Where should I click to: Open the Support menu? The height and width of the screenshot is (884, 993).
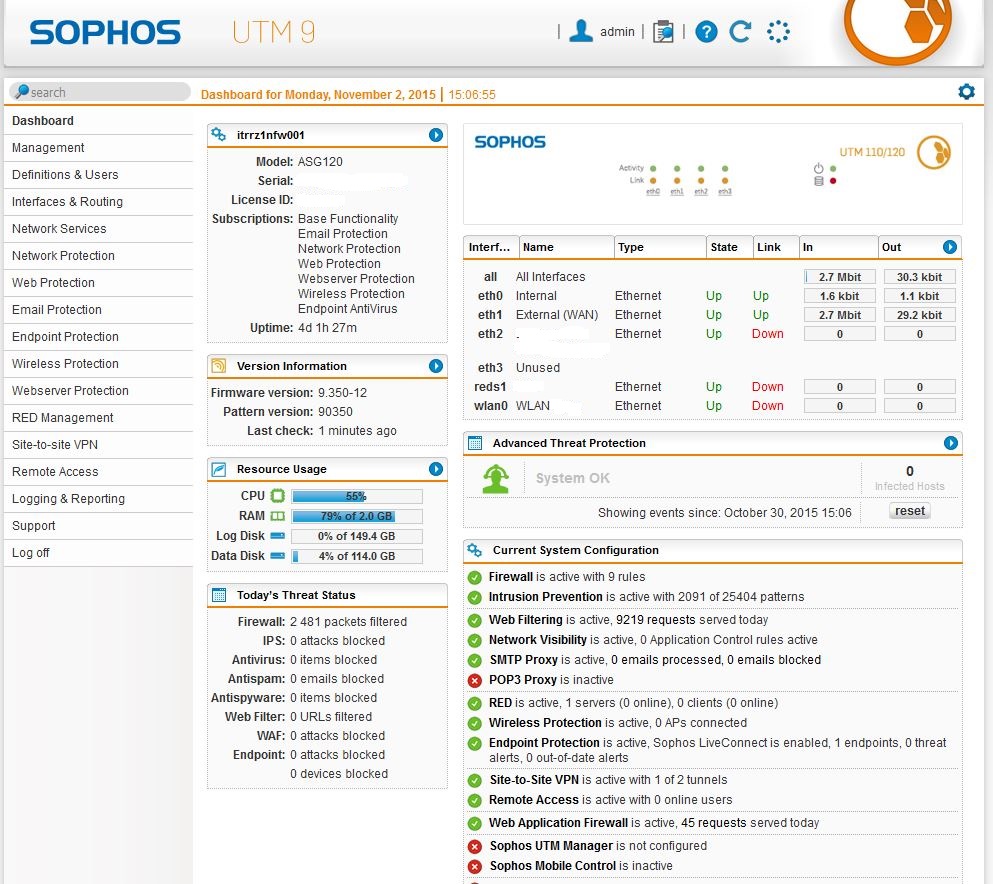[x=98, y=526]
